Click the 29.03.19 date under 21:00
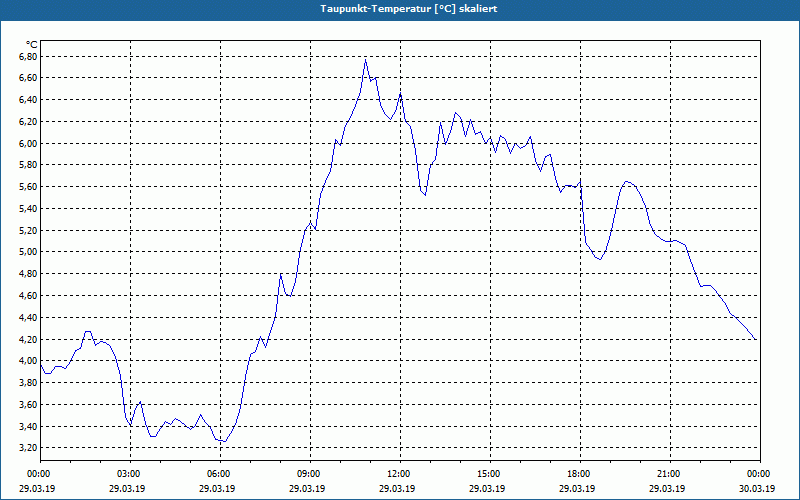Screen dimensions: 800x500 pos(667,488)
